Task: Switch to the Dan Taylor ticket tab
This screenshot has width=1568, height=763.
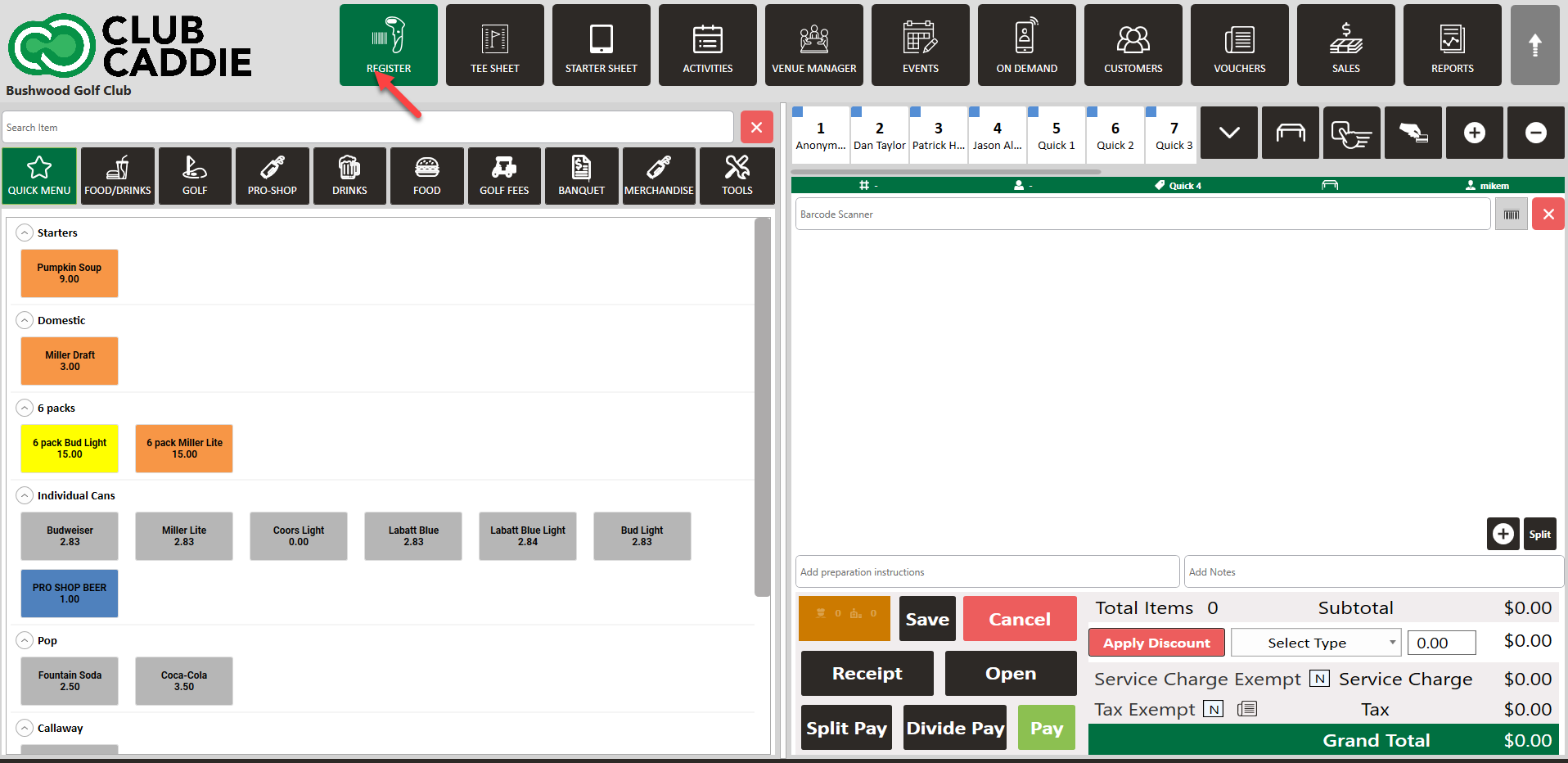Action: pyautogui.click(x=879, y=135)
